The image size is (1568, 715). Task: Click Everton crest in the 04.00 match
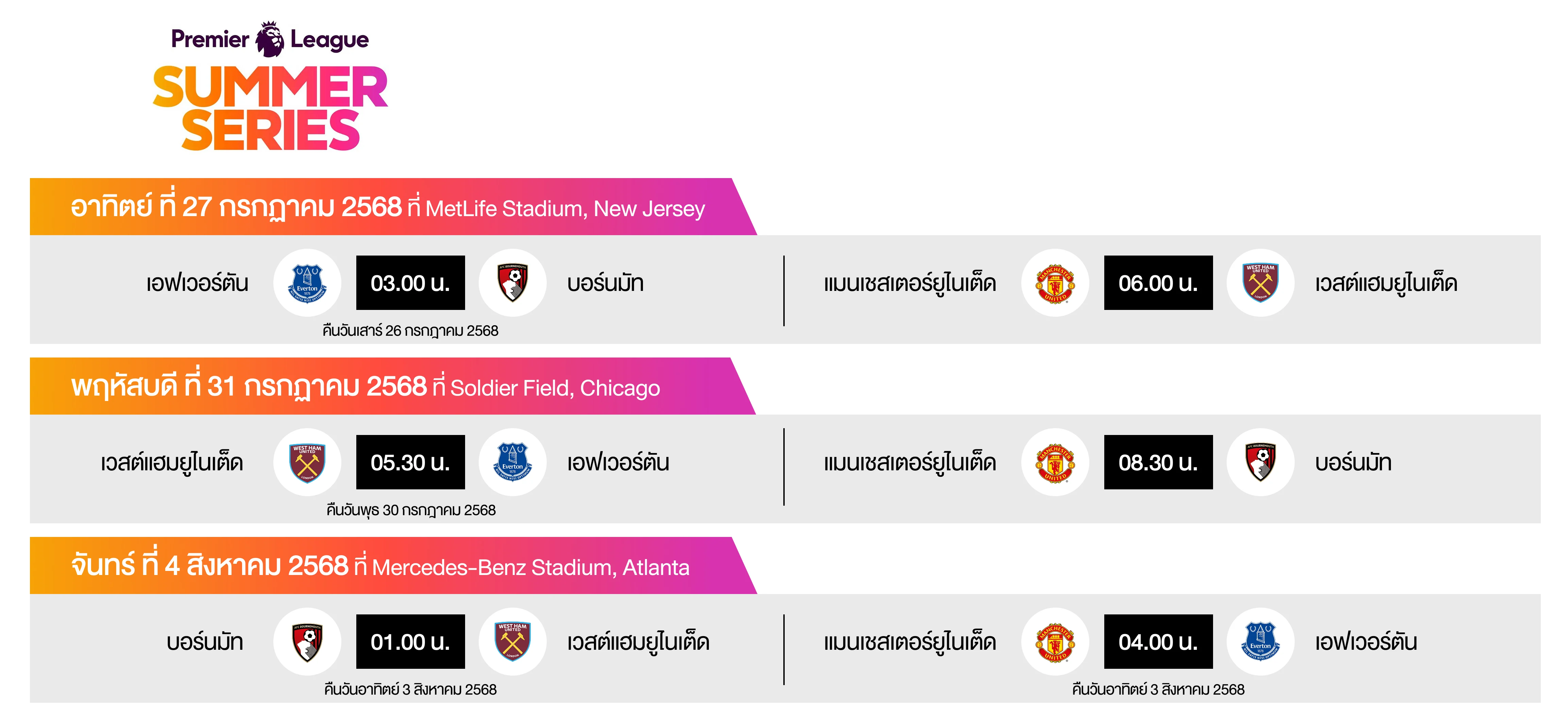coord(1260,642)
